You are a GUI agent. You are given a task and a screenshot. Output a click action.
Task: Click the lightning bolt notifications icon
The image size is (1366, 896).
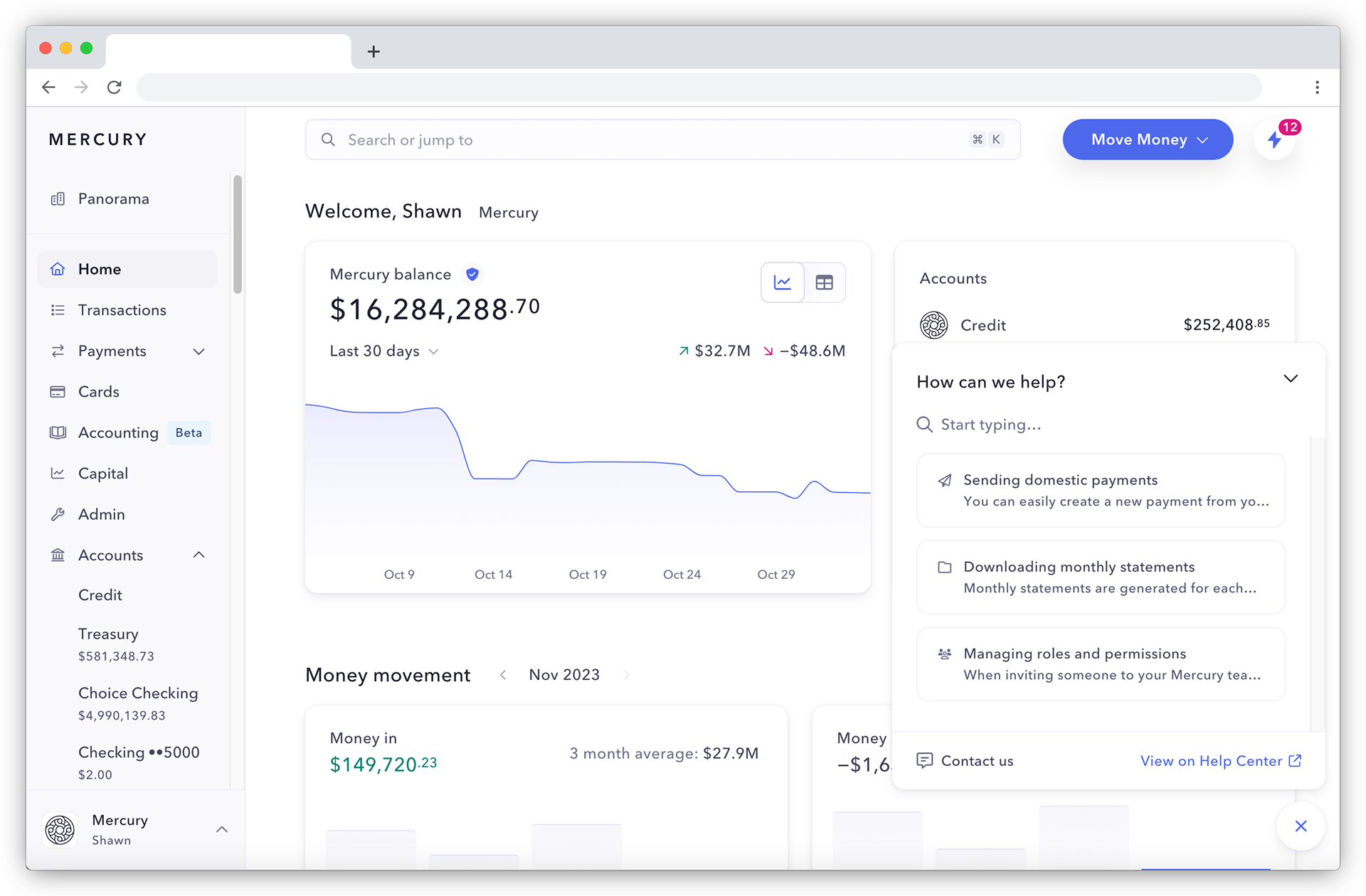tap(1274, 139)
